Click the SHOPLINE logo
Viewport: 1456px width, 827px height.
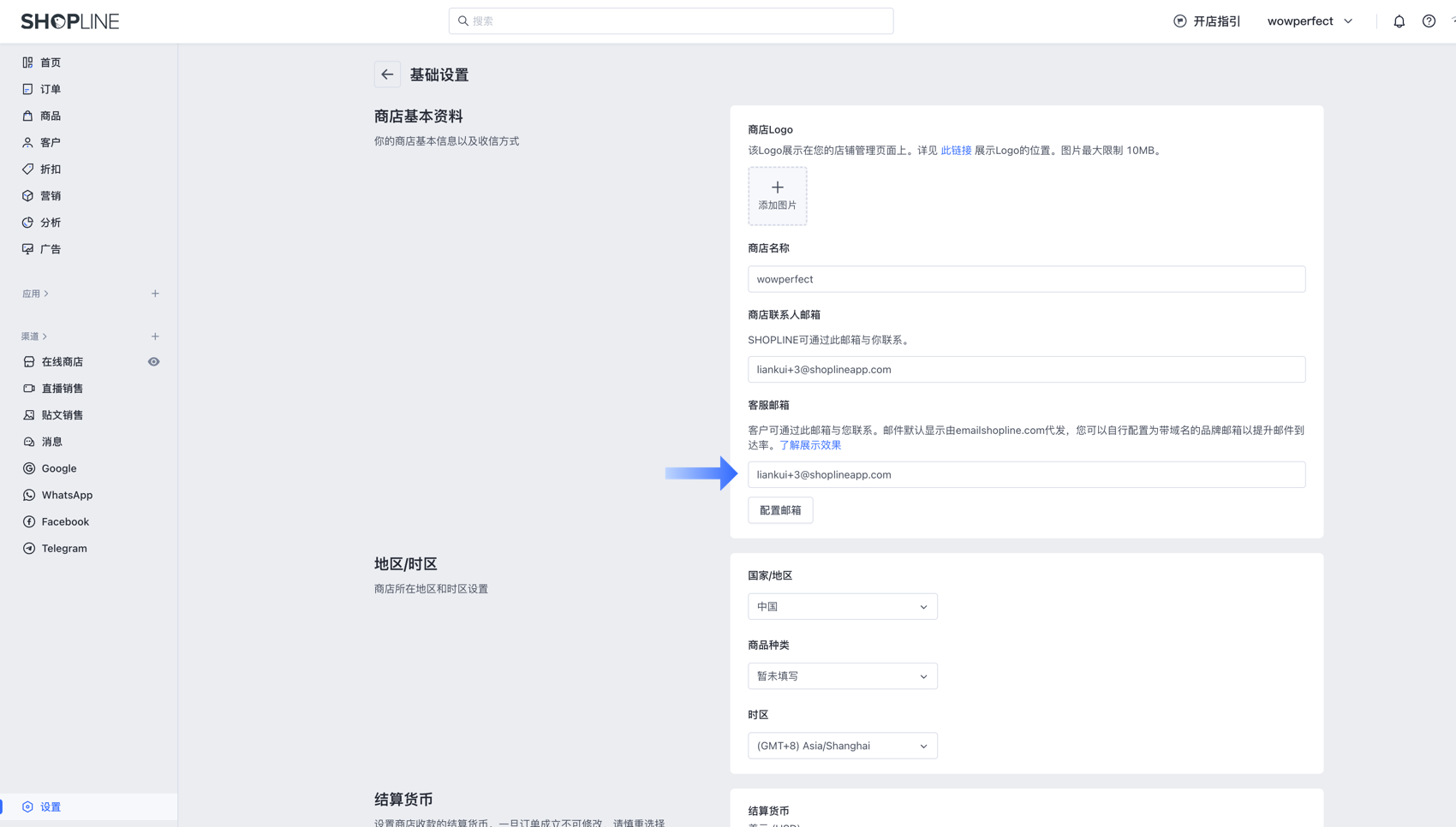pyautogui.click(x=70, y=21)
